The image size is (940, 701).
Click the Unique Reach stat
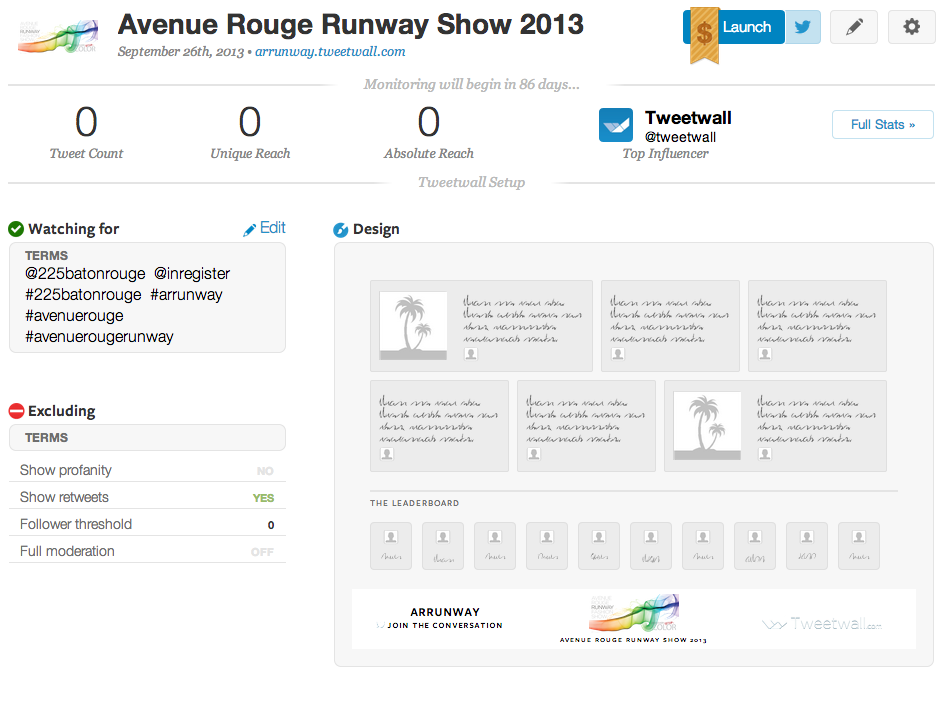pos(250,132)
